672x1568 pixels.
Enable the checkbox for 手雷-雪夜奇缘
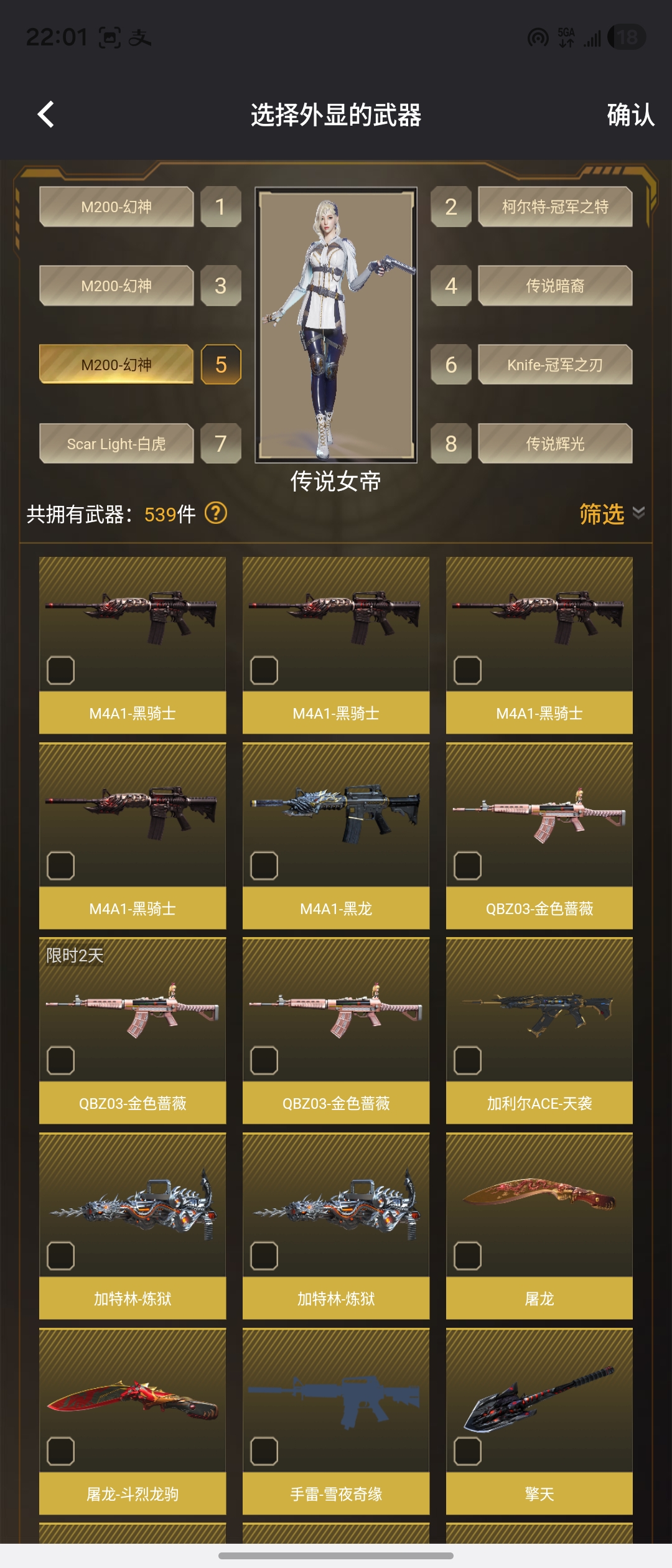pyautogui.click(x=264, y=1451)
